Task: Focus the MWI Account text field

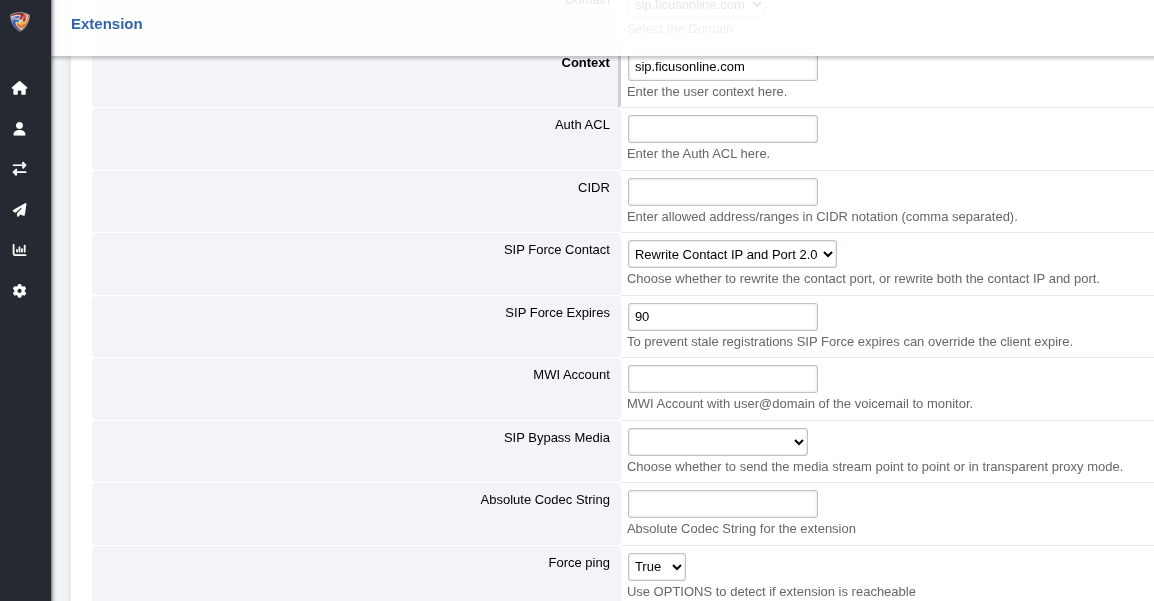Action: click(722, 379)
